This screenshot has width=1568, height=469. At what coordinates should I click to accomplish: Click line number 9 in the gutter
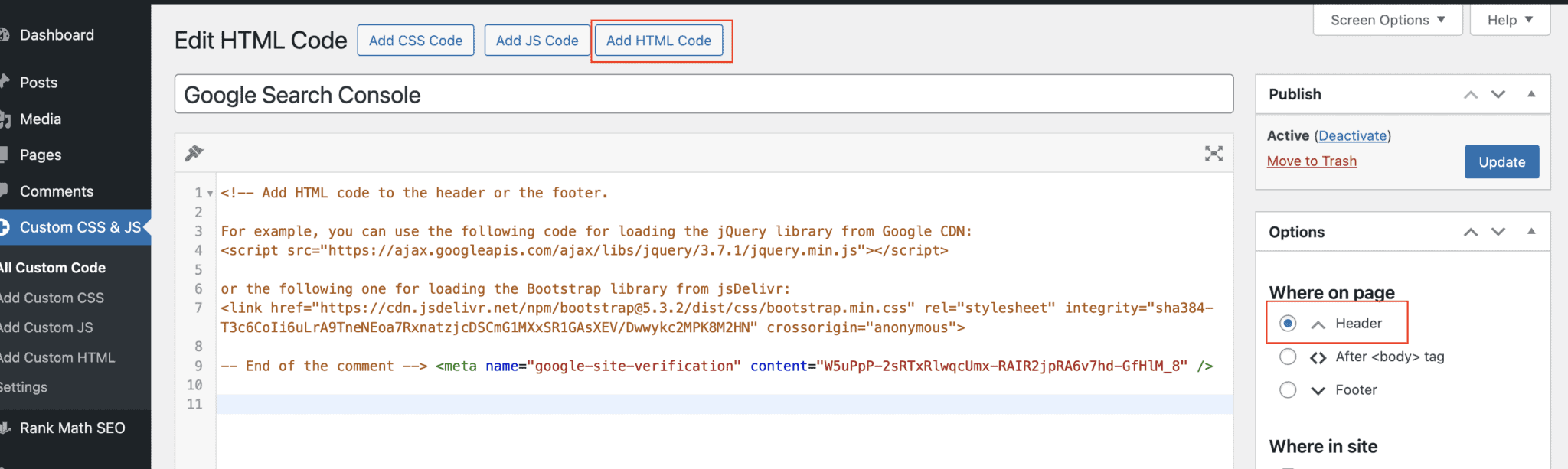[x=198, y=366]
